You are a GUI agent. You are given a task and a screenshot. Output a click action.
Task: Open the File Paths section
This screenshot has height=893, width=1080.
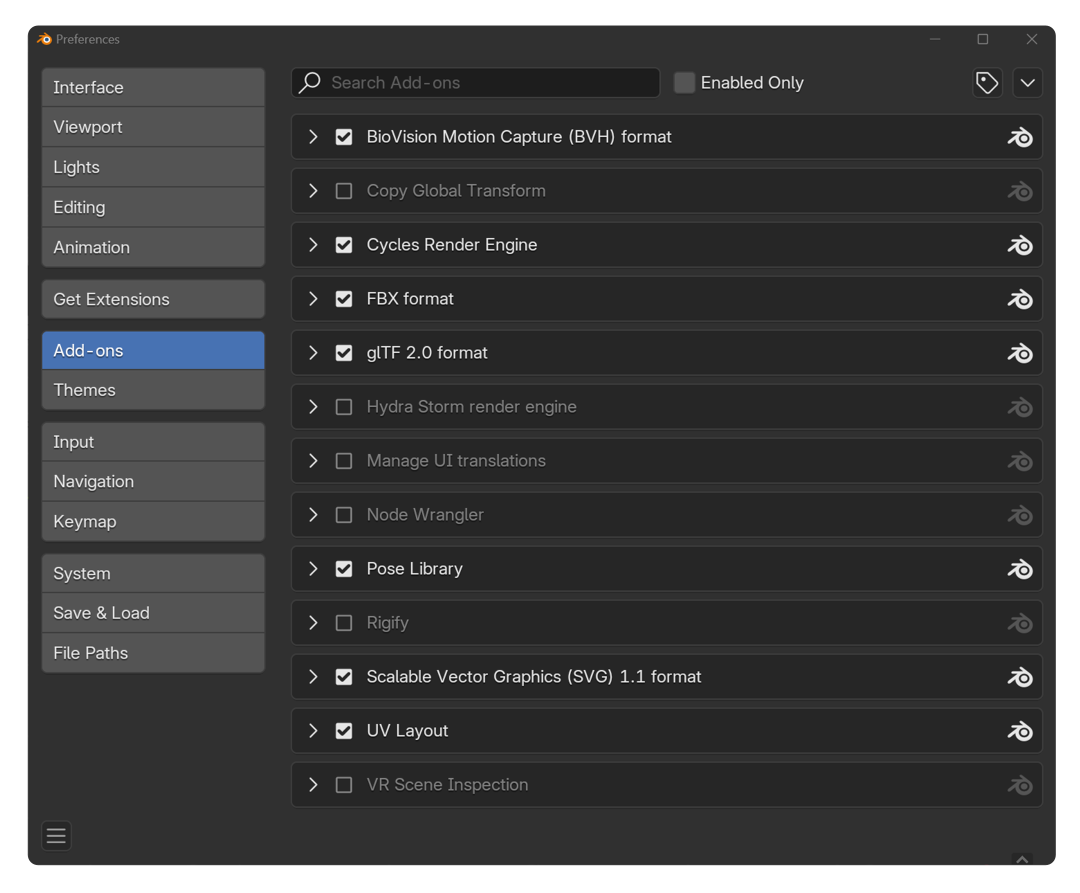click(x=153, y=653)
